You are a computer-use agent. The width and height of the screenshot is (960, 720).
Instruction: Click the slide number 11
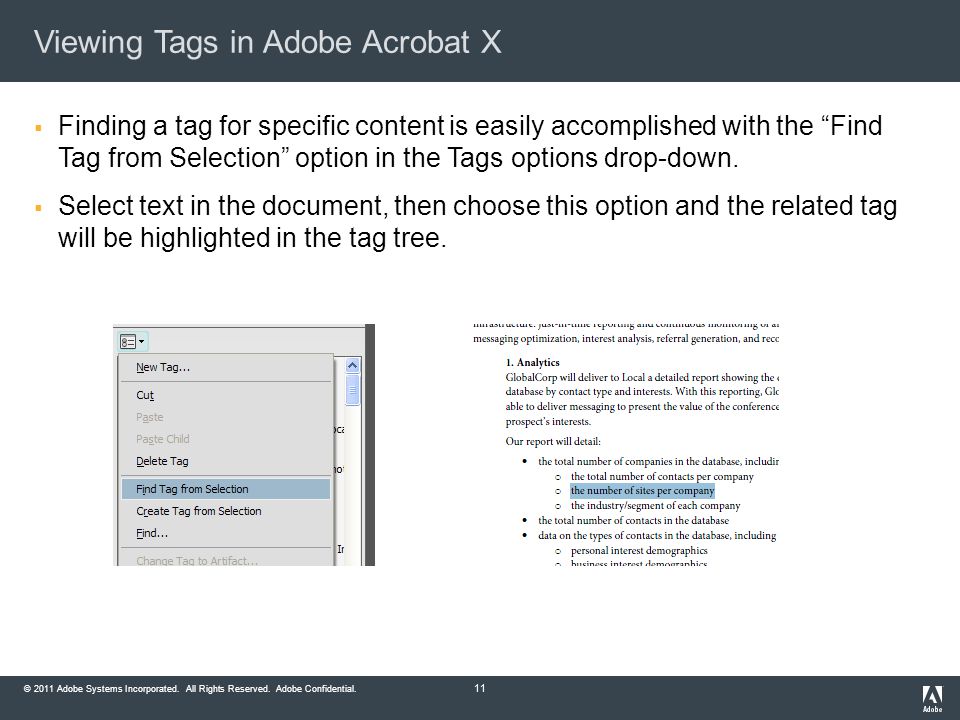[479, 688]
